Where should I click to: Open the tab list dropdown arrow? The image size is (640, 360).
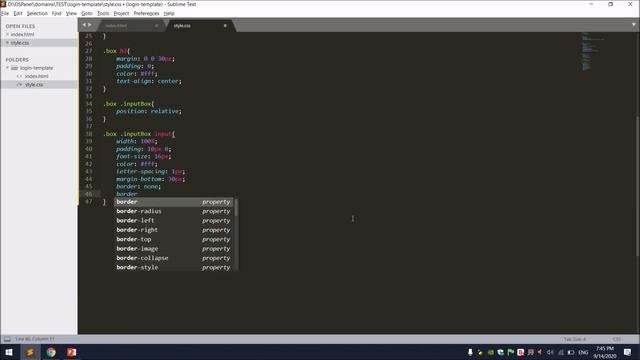tap(633, 25)
